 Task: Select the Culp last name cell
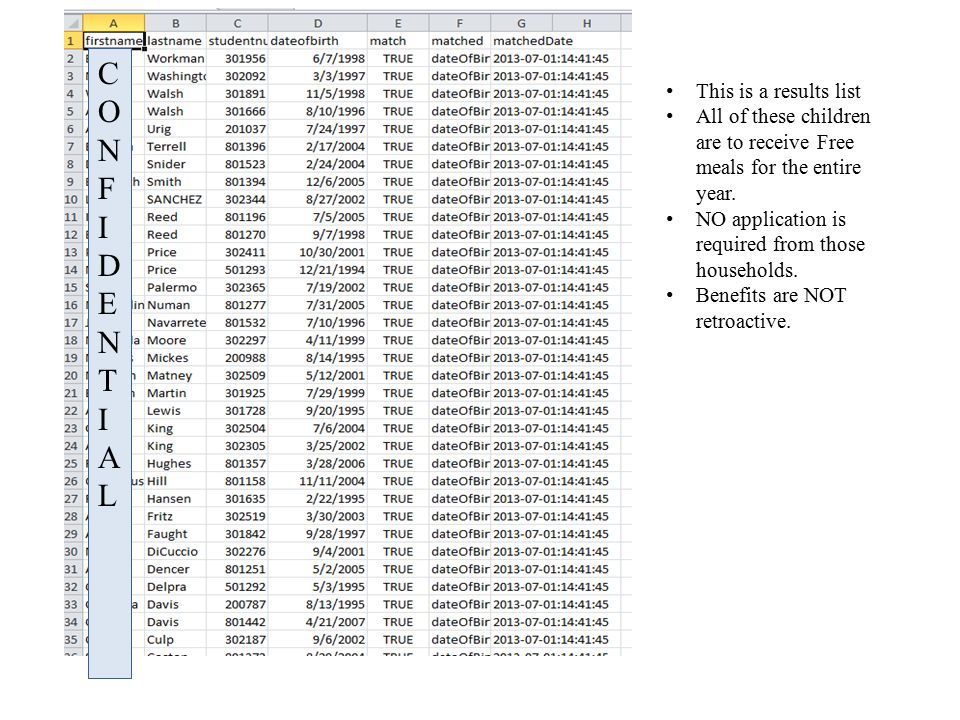pyautogui.click(x=176, y=640)
